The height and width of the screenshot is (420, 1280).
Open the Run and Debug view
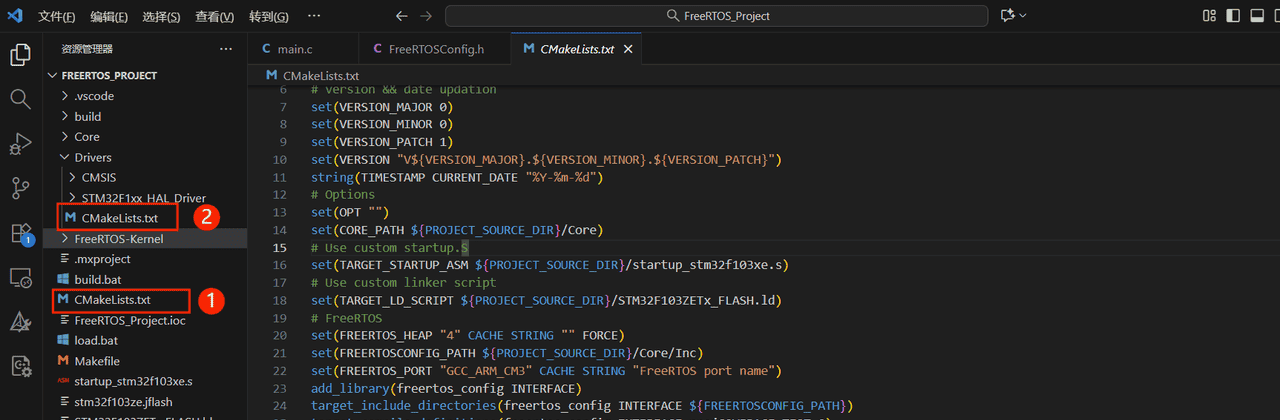click(x=20, y=143)
